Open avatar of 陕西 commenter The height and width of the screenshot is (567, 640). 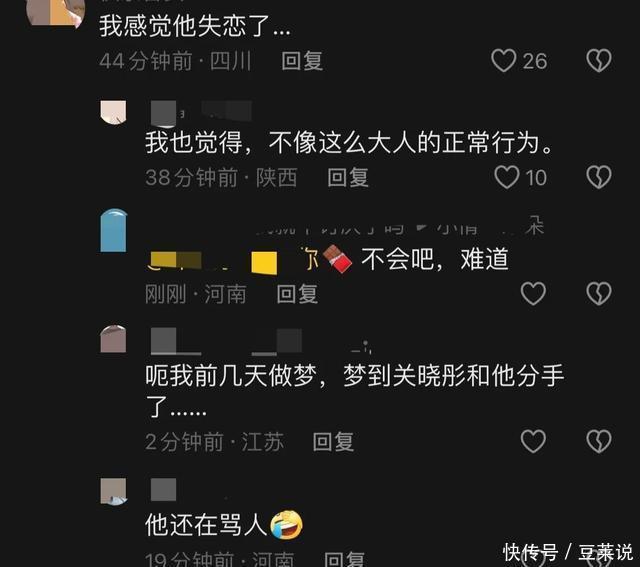point(113,112)
